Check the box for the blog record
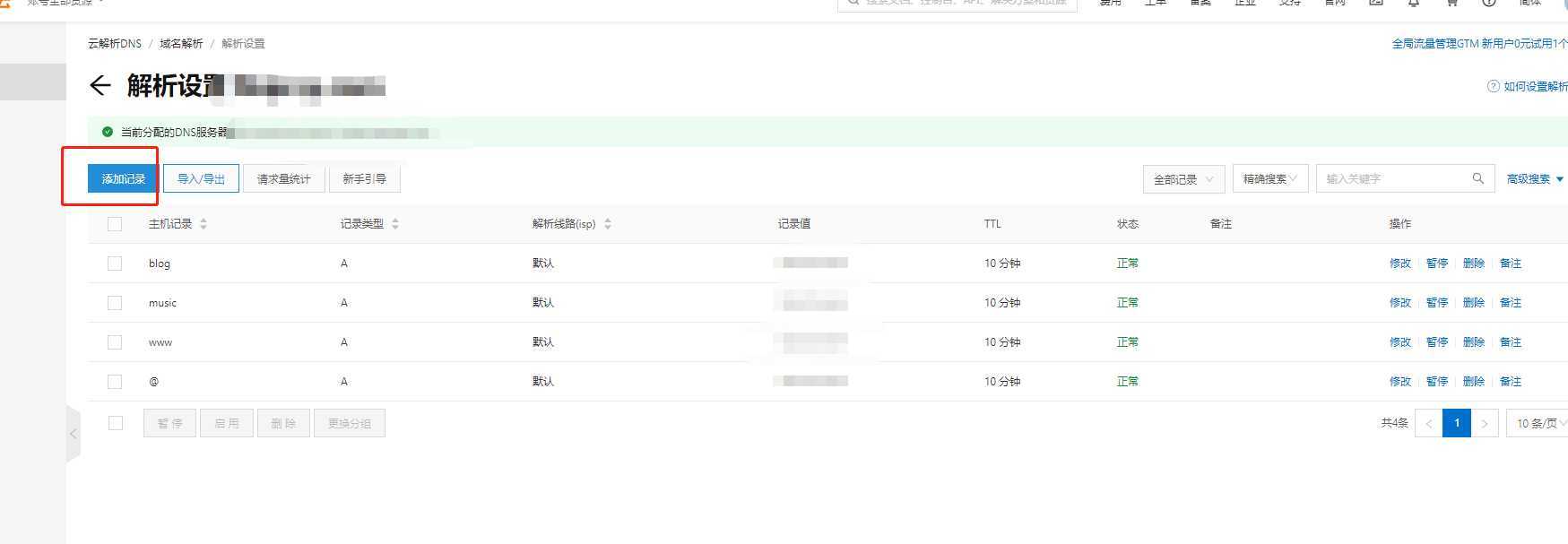This screenshot has height=544, width=1568. [115, 263]
